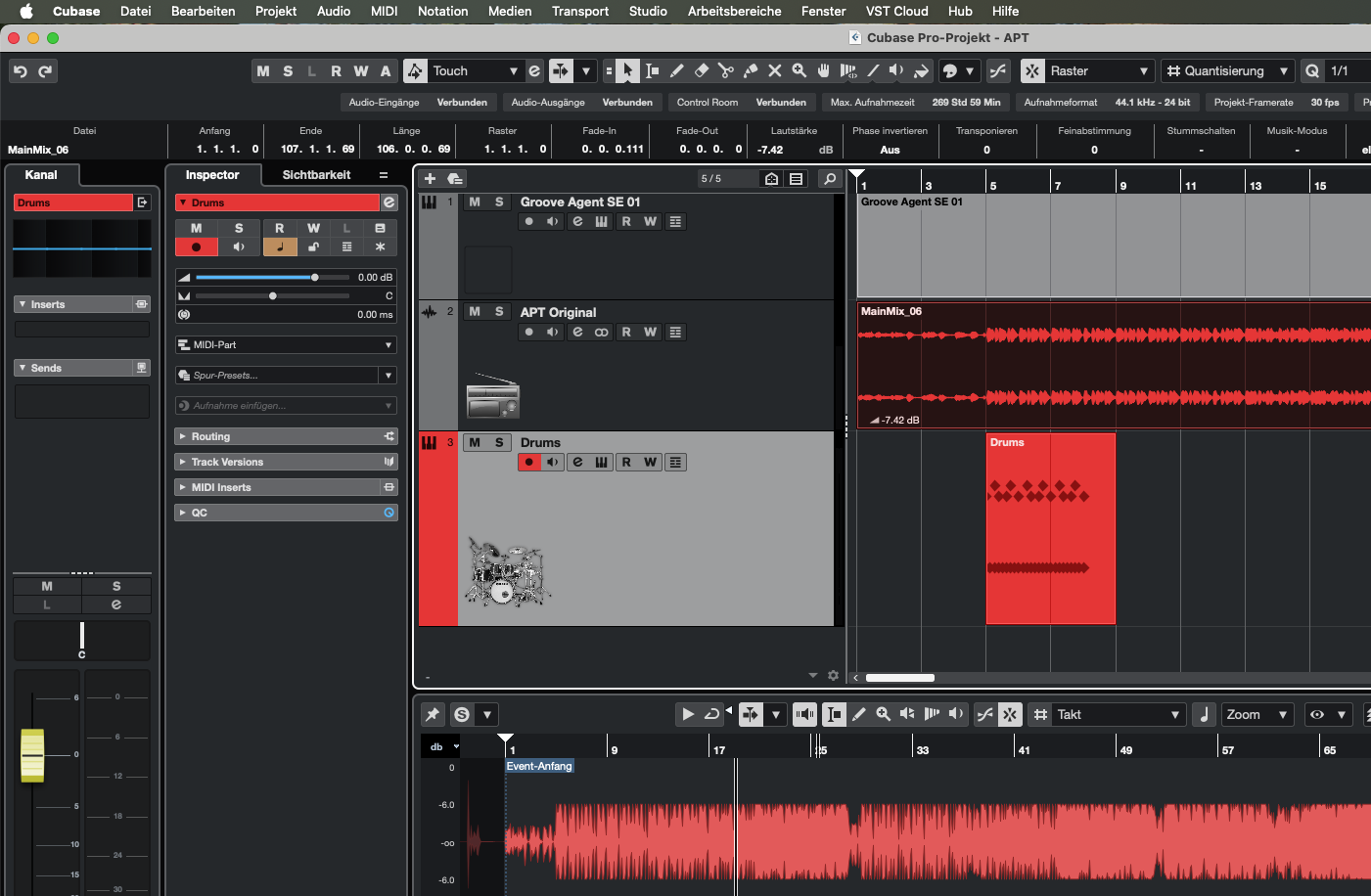Image resolution: width=1371 pixels, height=896 pixels.
Task: Enable Read automation on the Drums track
Action: pos(626,462)
